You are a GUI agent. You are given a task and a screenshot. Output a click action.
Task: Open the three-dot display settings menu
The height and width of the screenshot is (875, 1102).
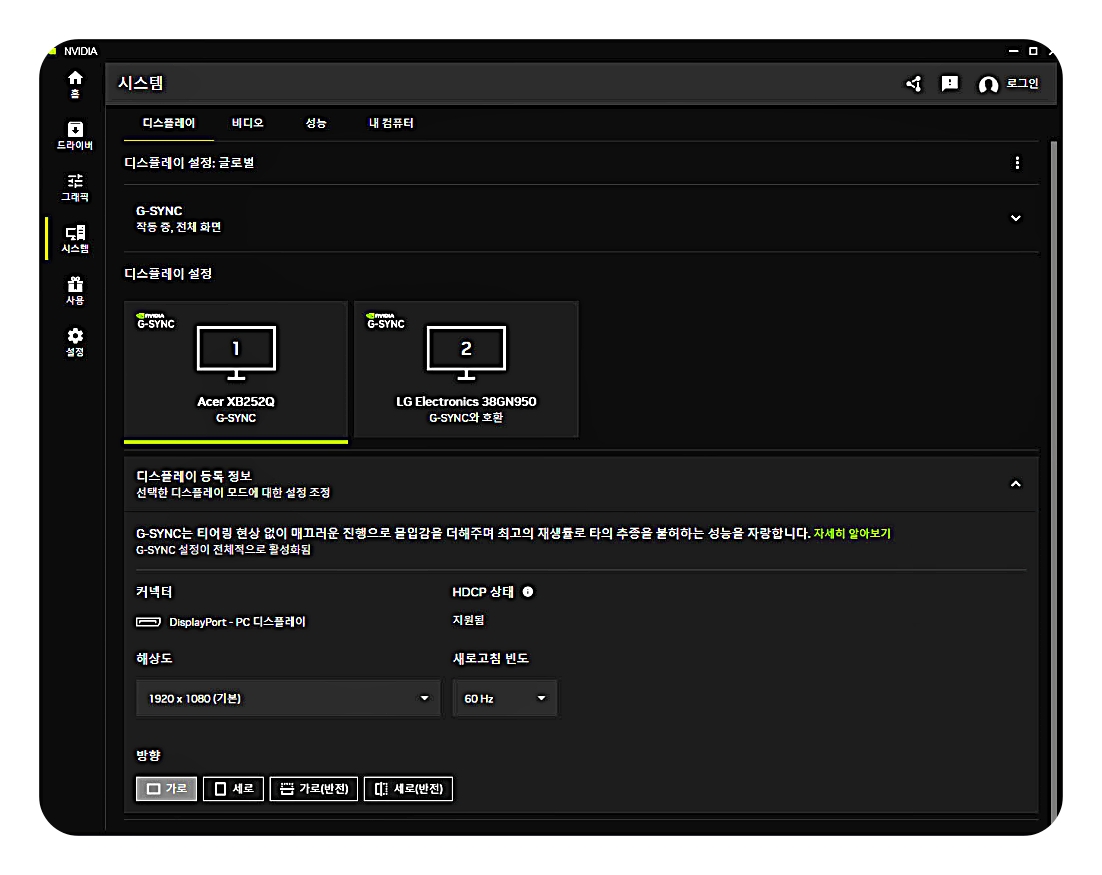coord(1016,163)
